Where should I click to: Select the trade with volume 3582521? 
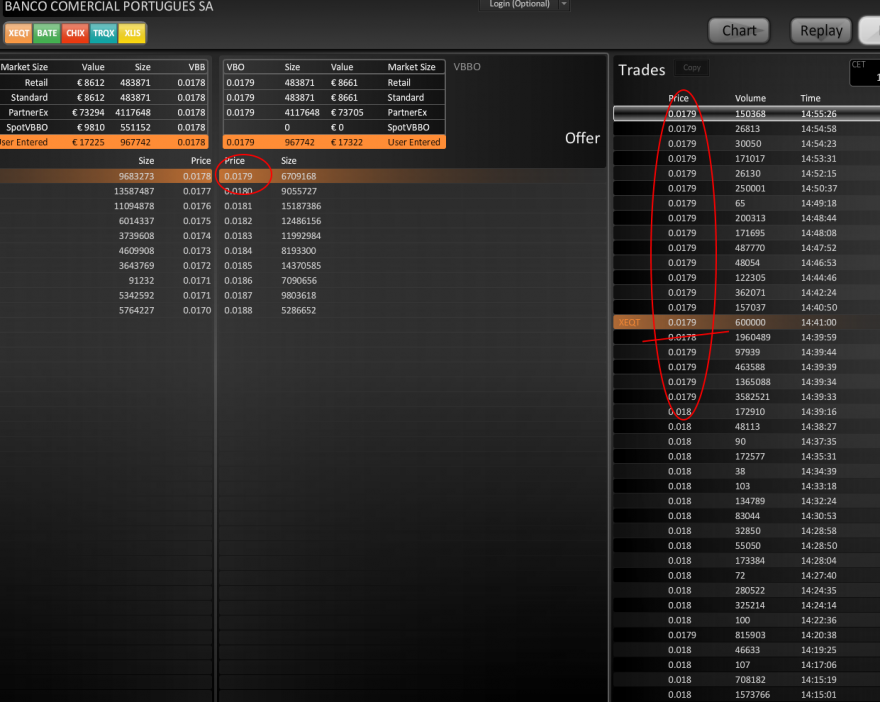(x=746, y=397)
